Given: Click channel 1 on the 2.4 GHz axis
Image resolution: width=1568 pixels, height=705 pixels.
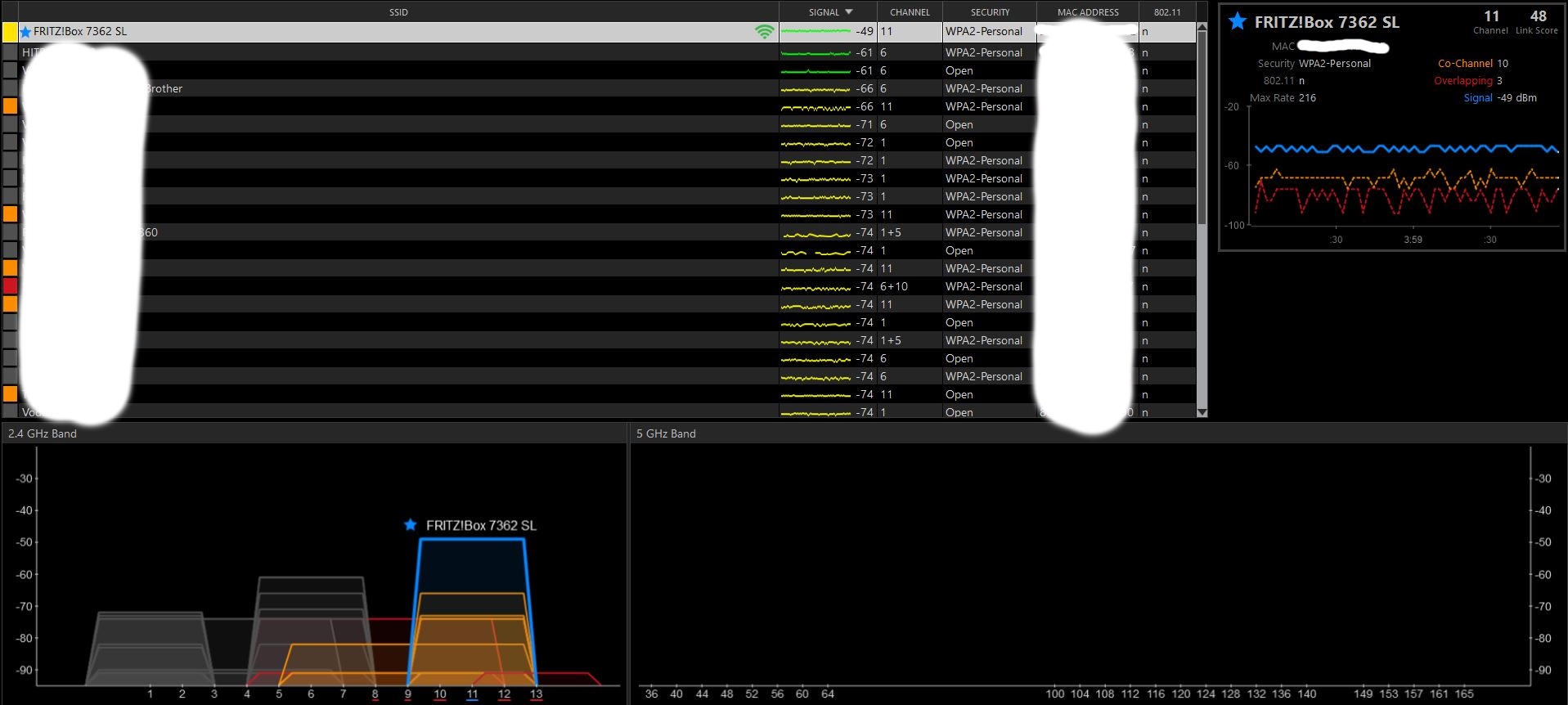Looking at the screenshot, I should tap(150, 694).
